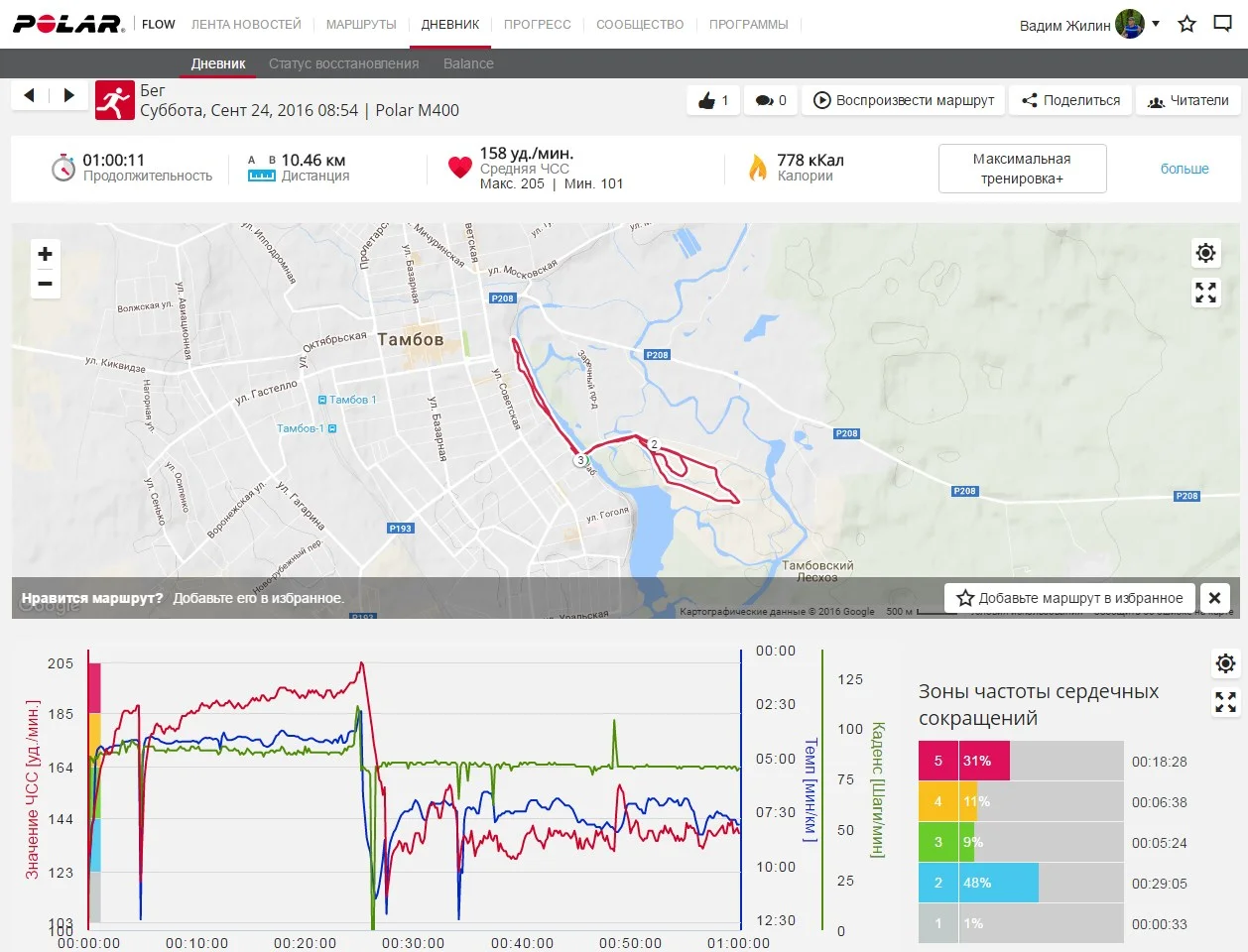Go to previous training with left arrow
1248x952 pixels.
(30, 95)
